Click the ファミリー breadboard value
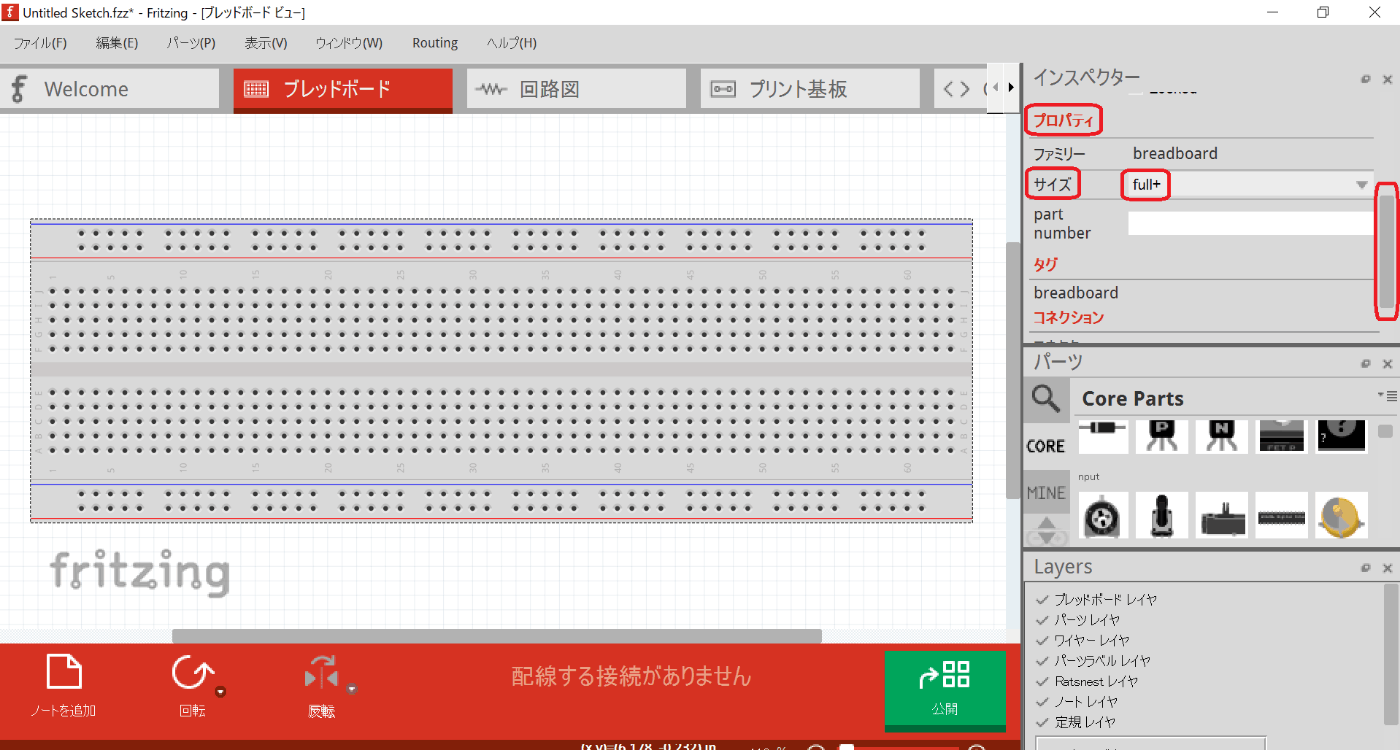Image resolution: width=1400 pixels, height=750 pixels. tap(1175, 154)
